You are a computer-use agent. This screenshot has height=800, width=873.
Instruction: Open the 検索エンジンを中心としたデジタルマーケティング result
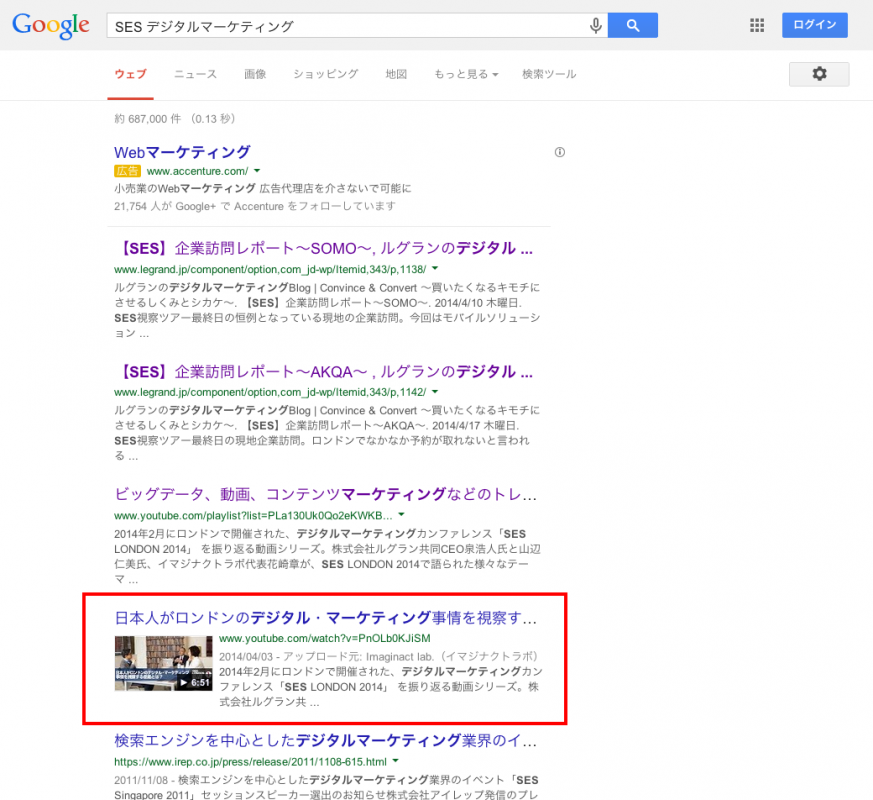click(325, 741)
